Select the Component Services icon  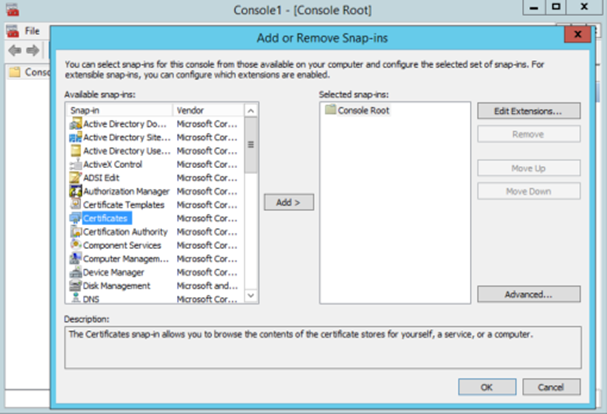point(75,245)
